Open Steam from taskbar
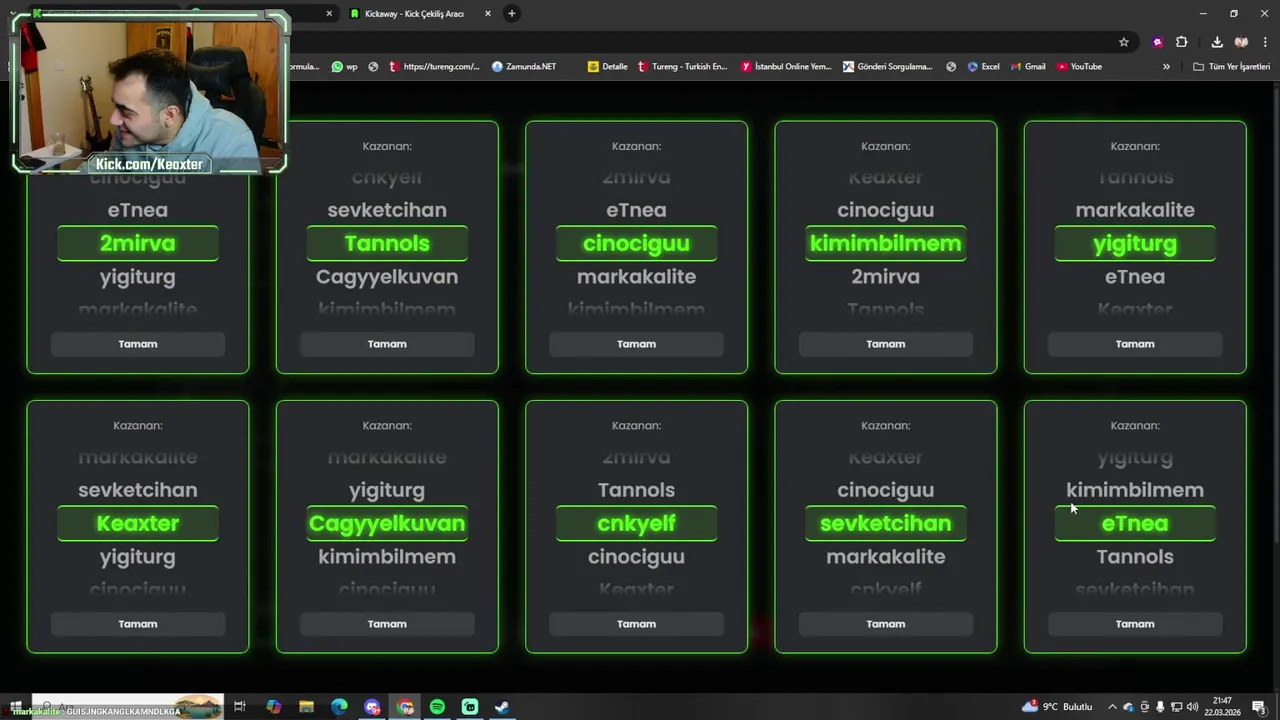This screenshot has width=1280, height=720. tap(502, 707)
